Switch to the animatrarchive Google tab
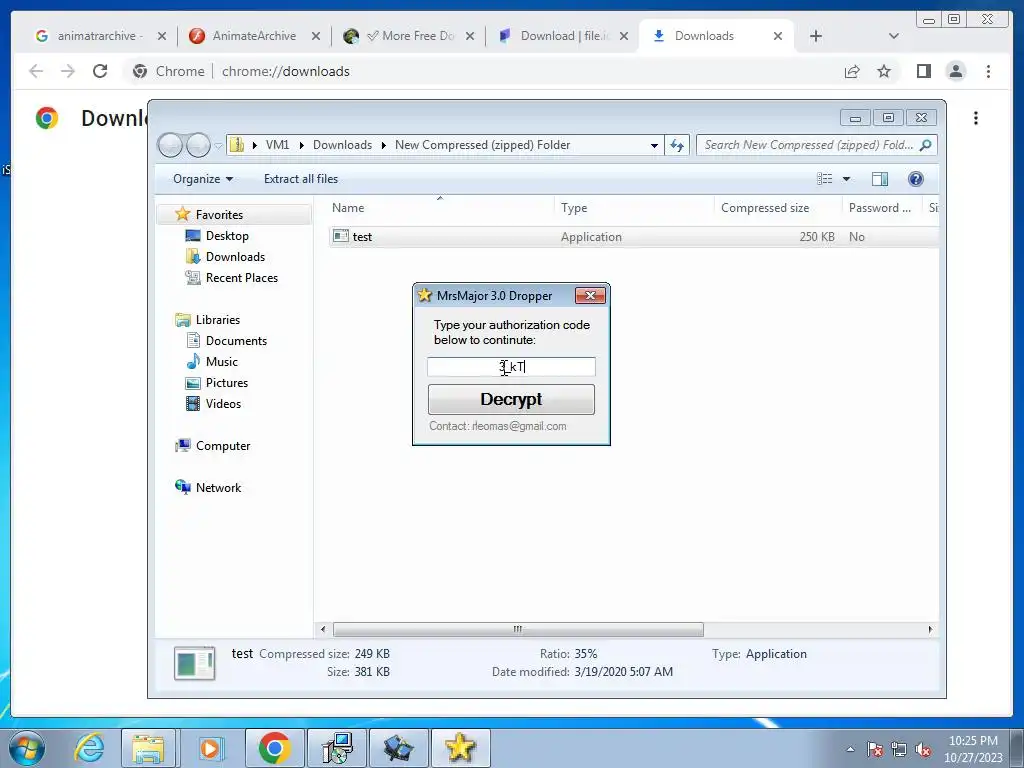 pos(100,36)
